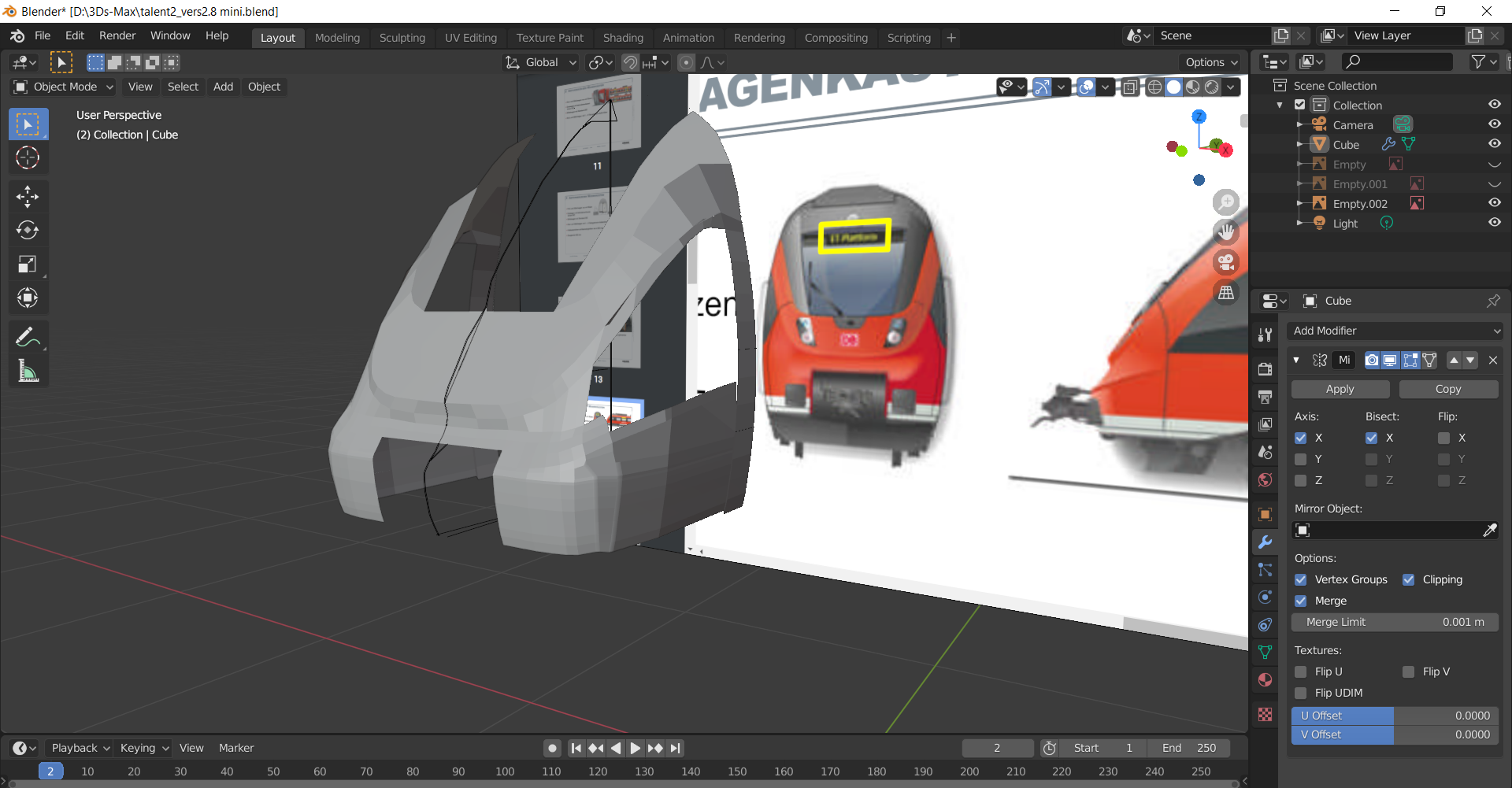This screenshot has height=788, width=1512.
Task: Open the Material properties tab
Action: pyautogui.click(x=1265, y=680)
